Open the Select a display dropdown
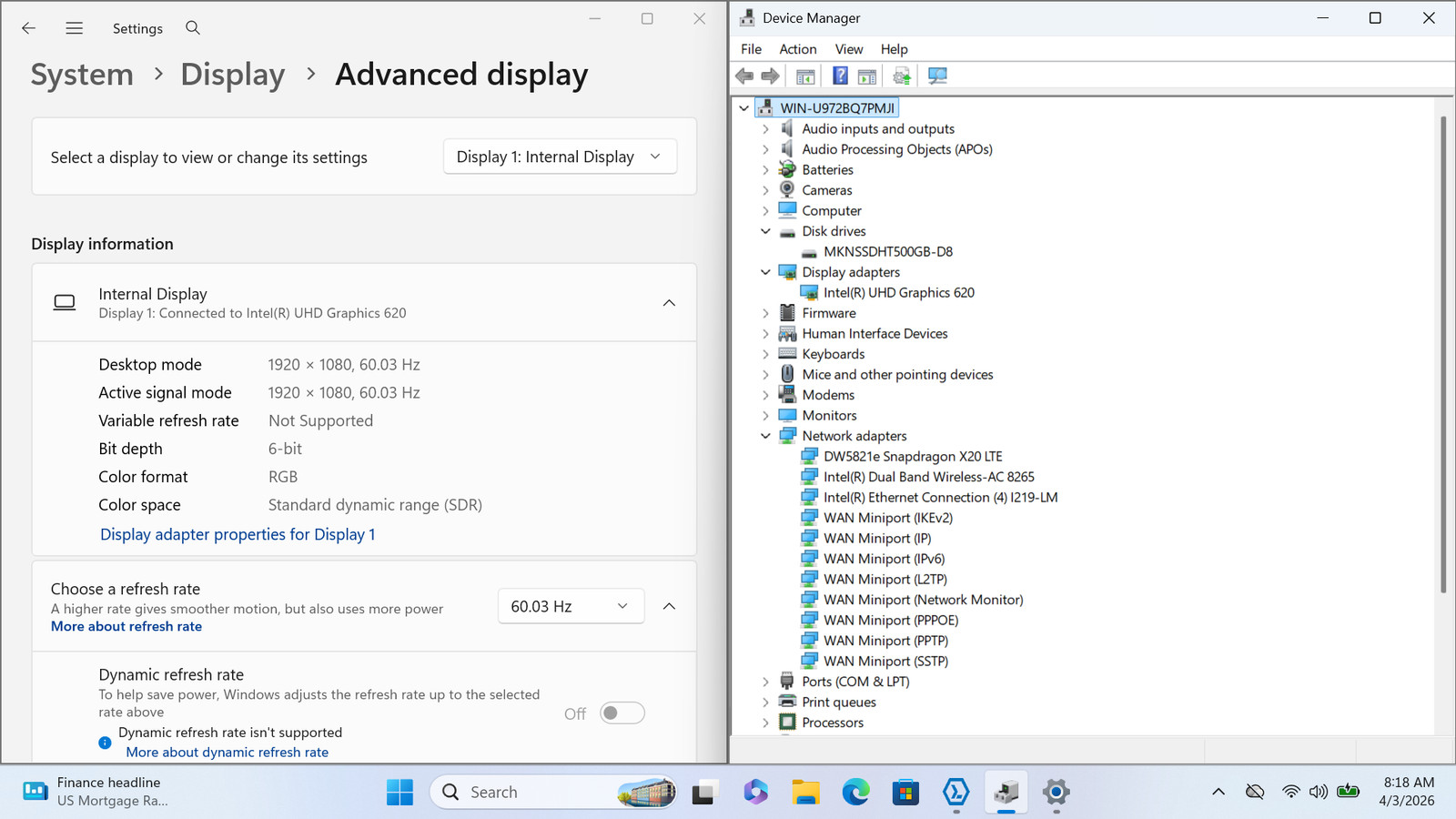Viewport: 1456px width, 819px height. click(560, 157)
